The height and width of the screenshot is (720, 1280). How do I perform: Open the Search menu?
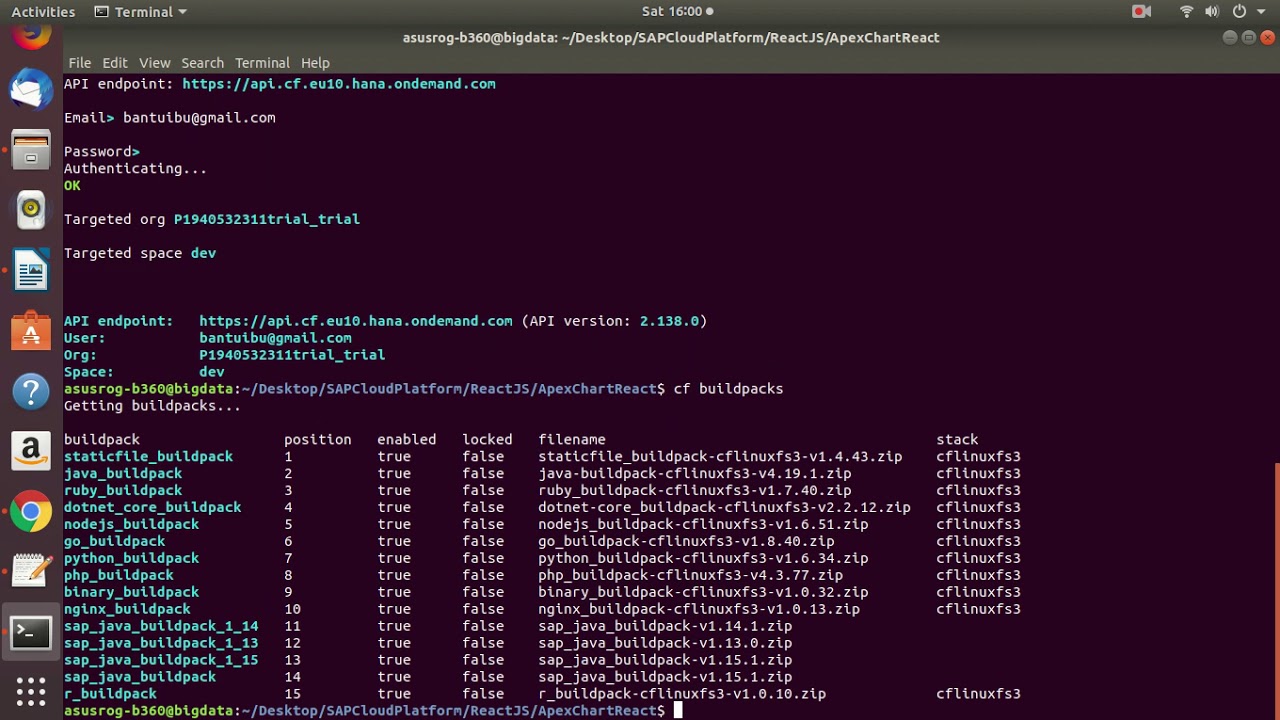point(203,63)
